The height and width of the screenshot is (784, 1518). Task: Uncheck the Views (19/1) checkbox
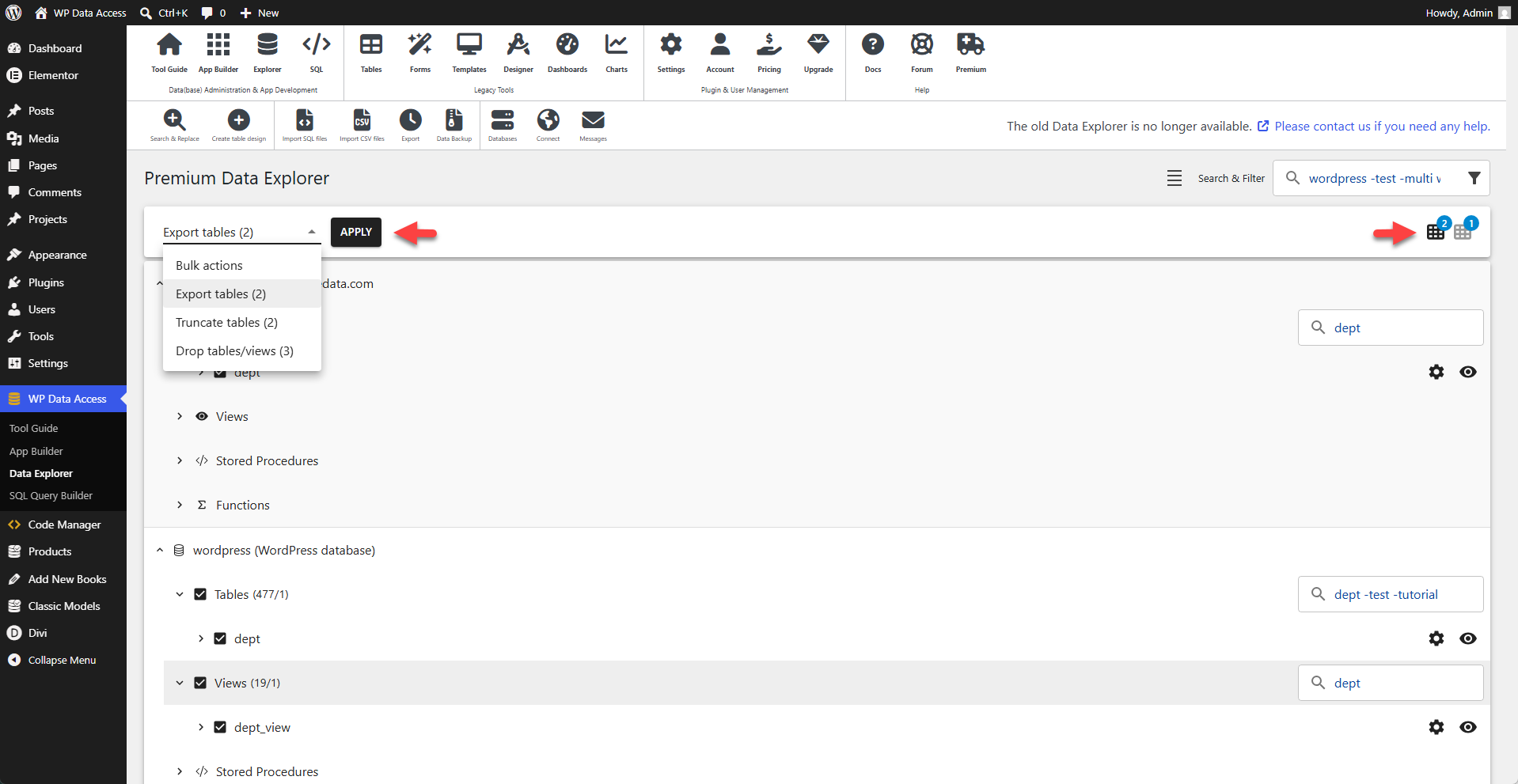(200, 683)
